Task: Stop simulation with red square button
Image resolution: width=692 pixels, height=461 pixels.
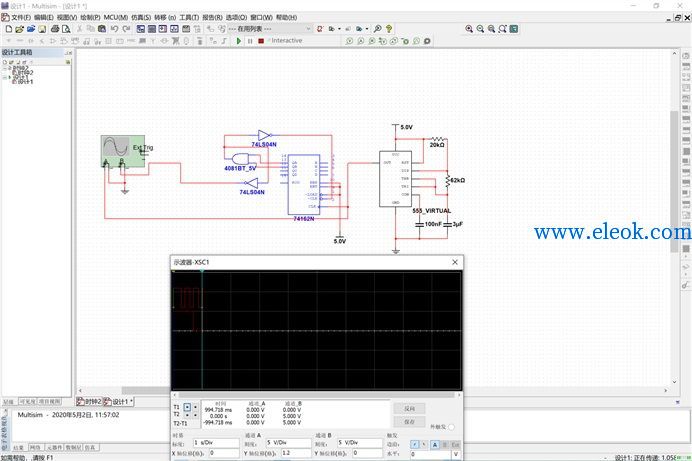Action: (261, 41)
